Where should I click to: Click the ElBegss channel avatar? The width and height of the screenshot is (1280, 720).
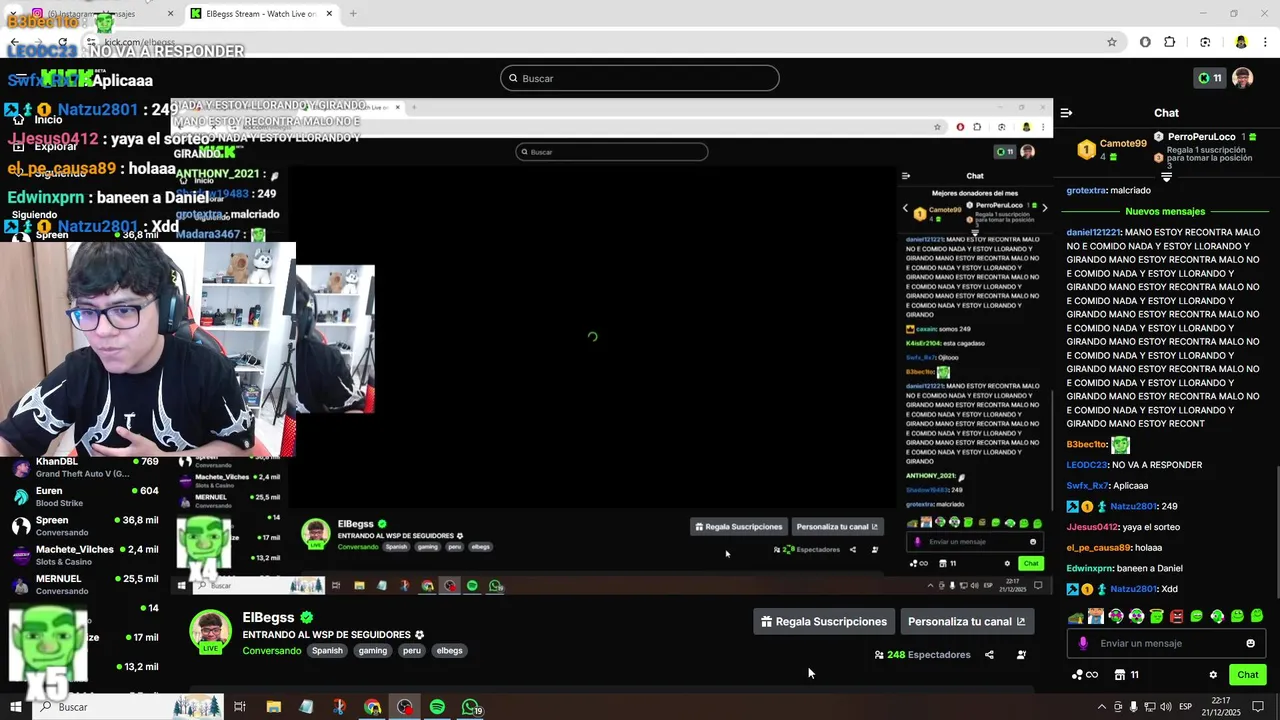pos(210,631)
